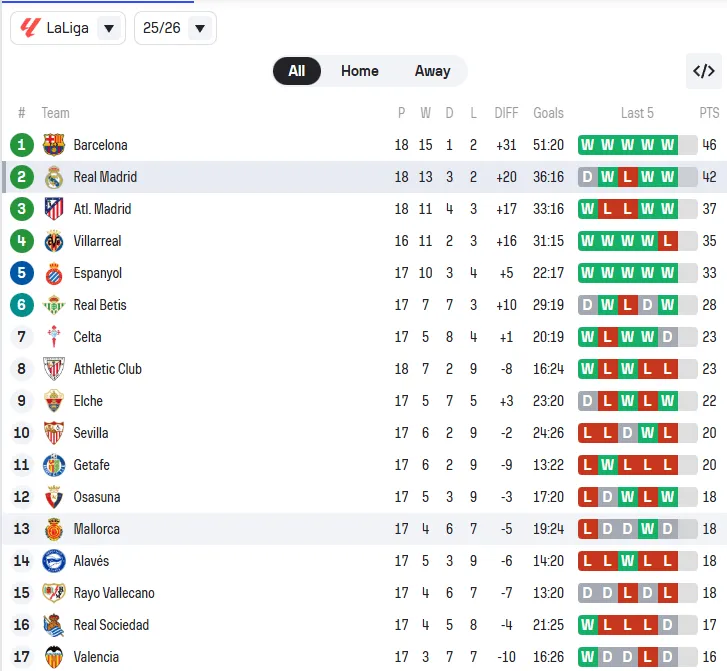Click the Athletic Club crest icon
The width and height of the screenshot is (727, 671).
point(54,369)
